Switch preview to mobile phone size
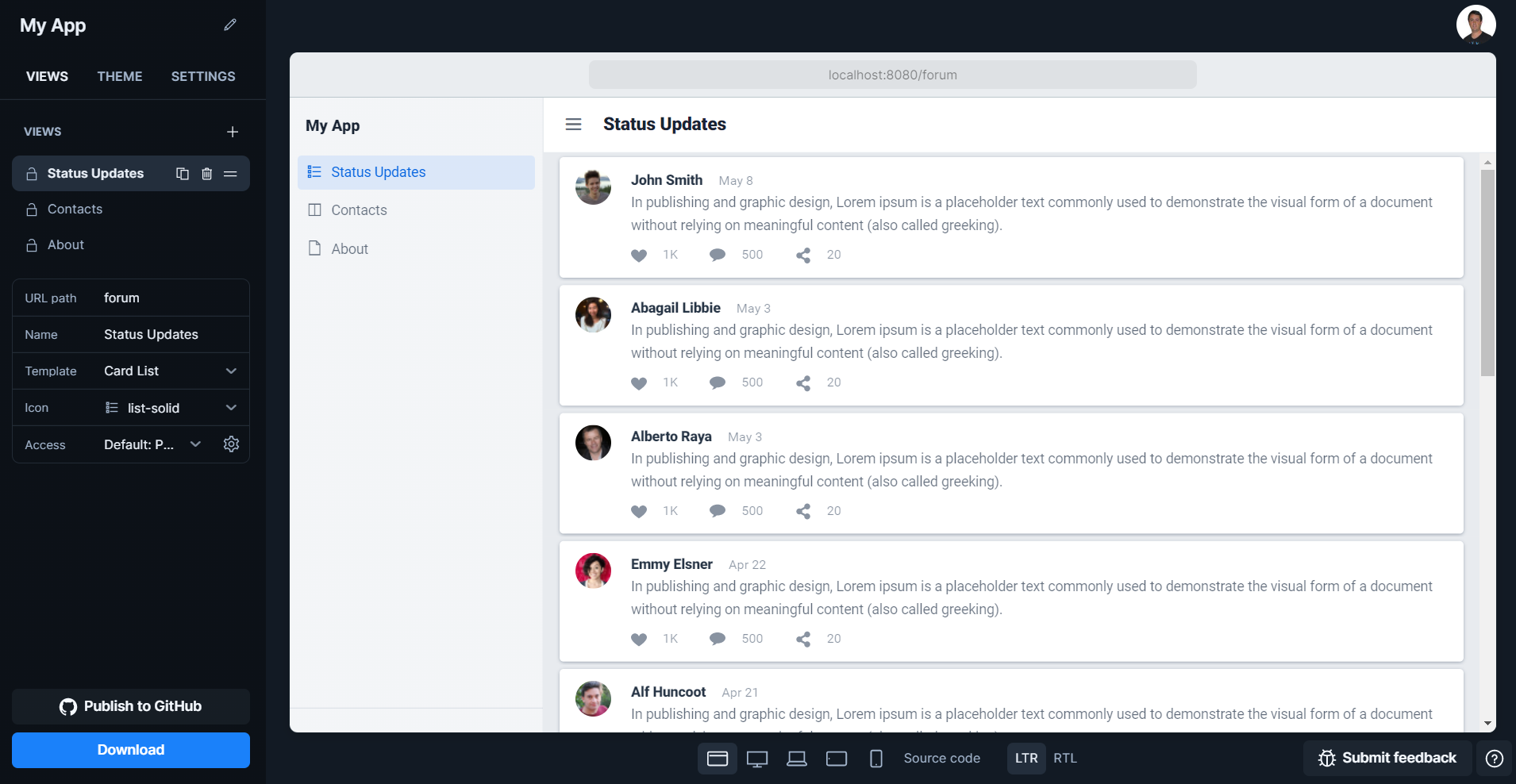Image resolution: width=1516 pixels, height=784 pixels. 875,759
